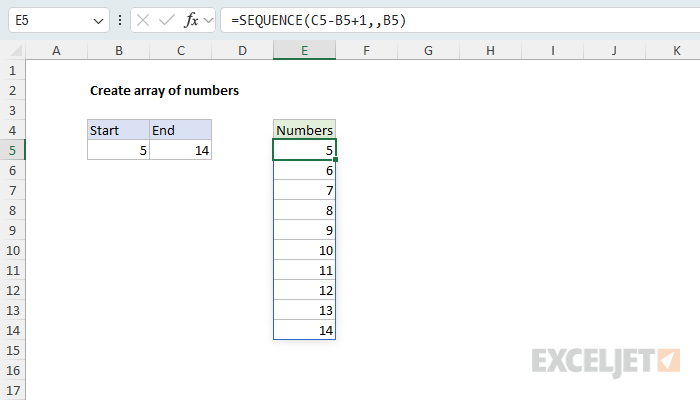The image size is (700, 400).
Task: Select column I header
Action: [553, 50]
